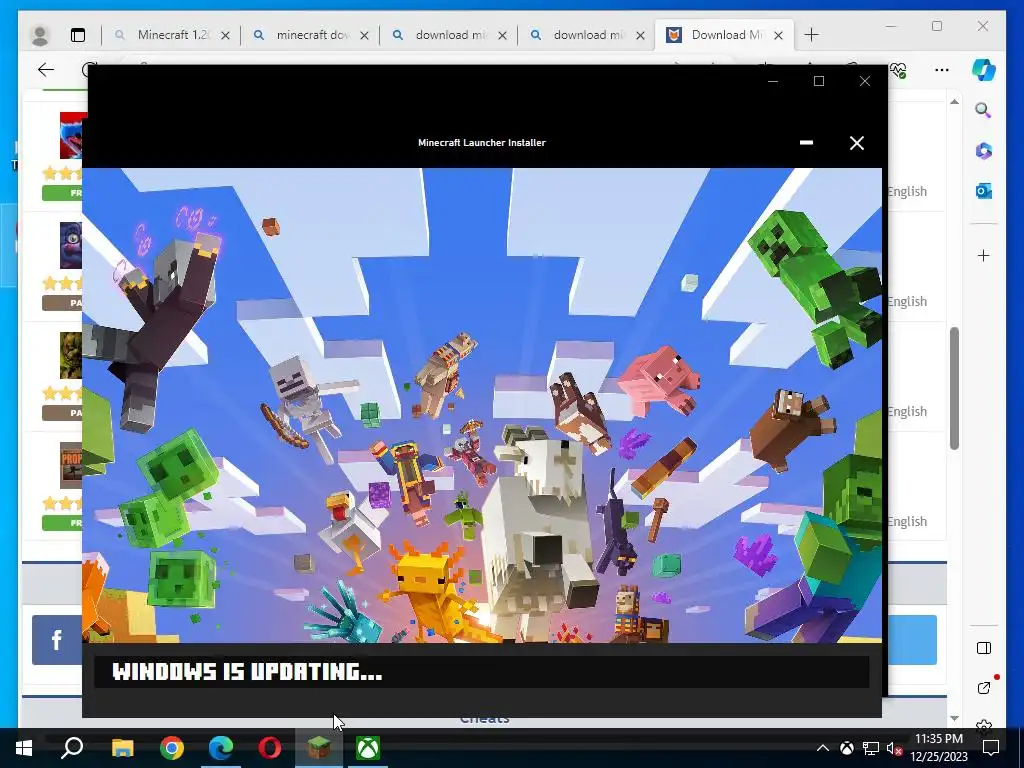Open the Edge profile avatar

click(40, 35)
